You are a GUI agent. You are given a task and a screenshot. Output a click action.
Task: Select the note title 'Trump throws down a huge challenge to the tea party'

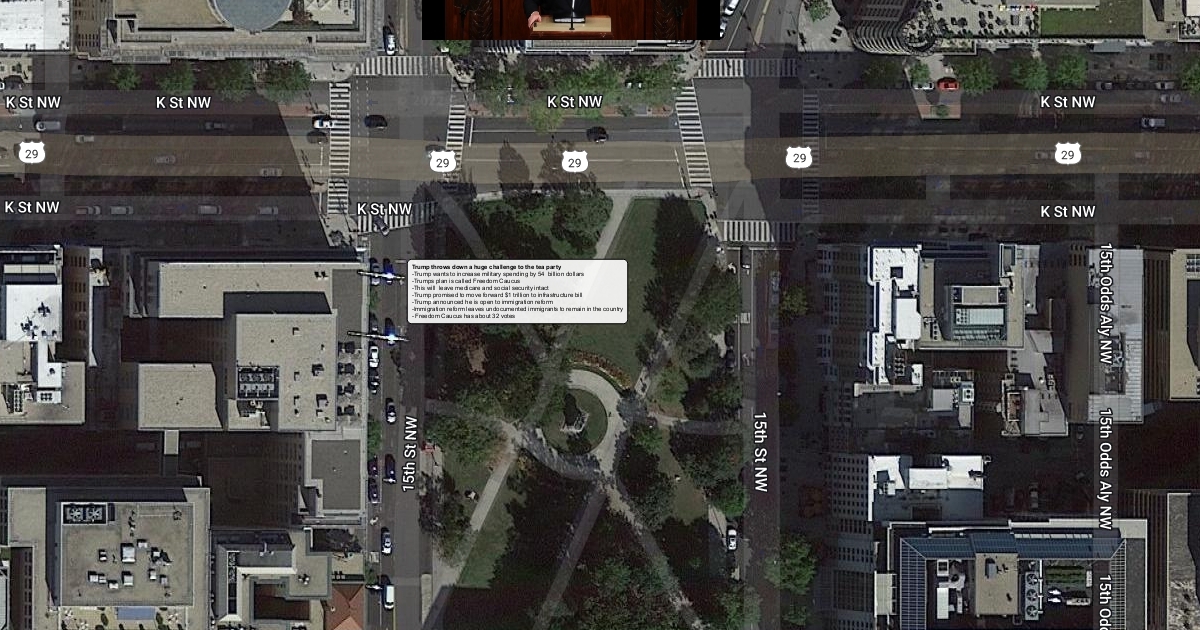pyautogui.click(x=486, y=267)
